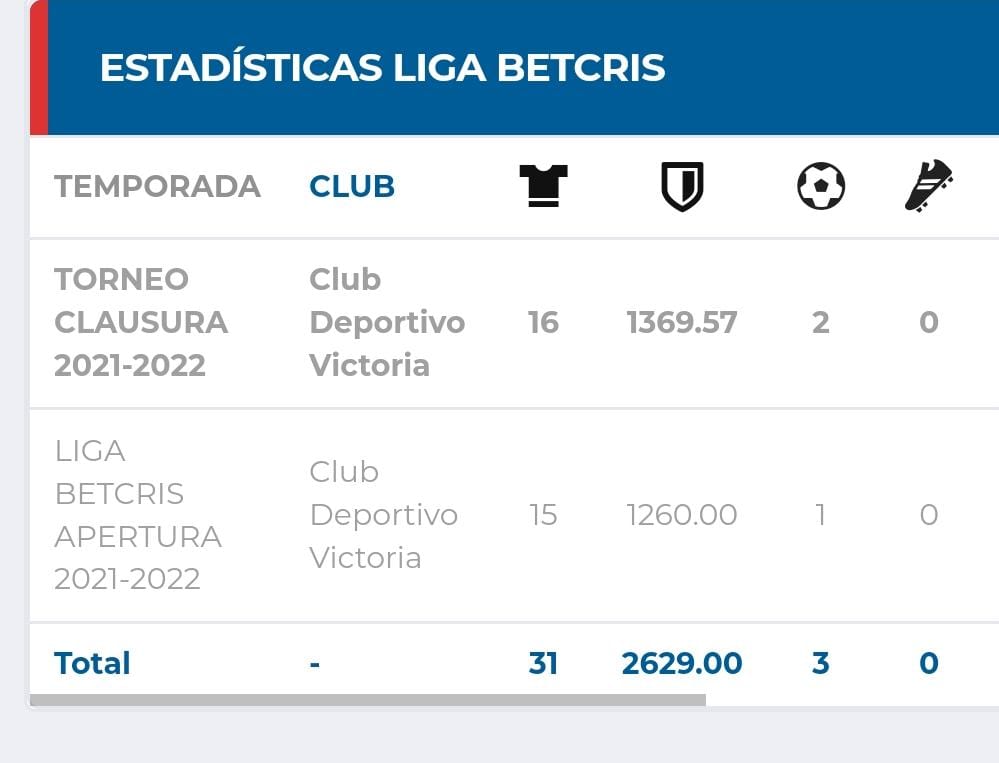Select the 1369.57 minutes value
Image resolution: width=999 pixels, height=763 pixels.
point(682,322)
